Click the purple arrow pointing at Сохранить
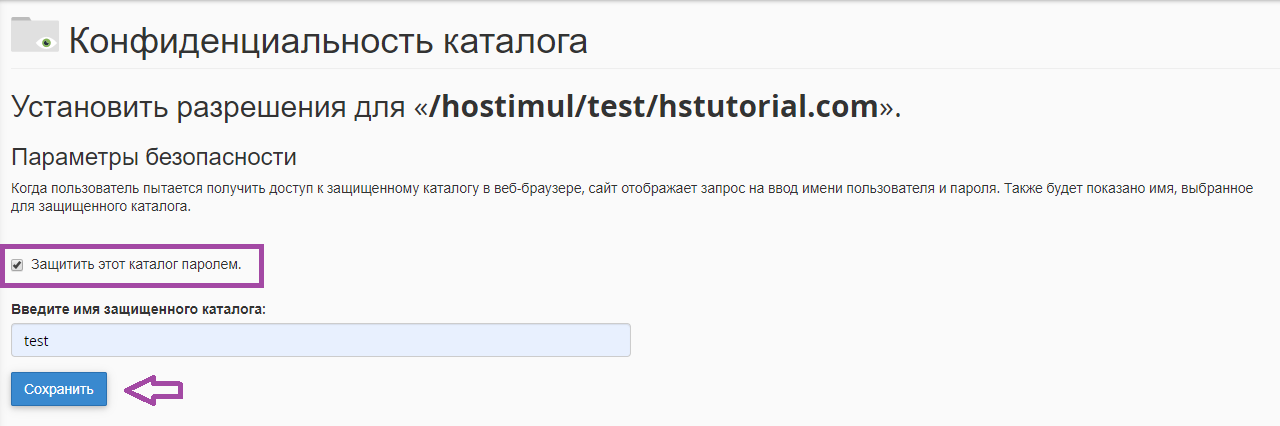The height and width of the screenshot is (426, 1280). (x=153, y=390)
